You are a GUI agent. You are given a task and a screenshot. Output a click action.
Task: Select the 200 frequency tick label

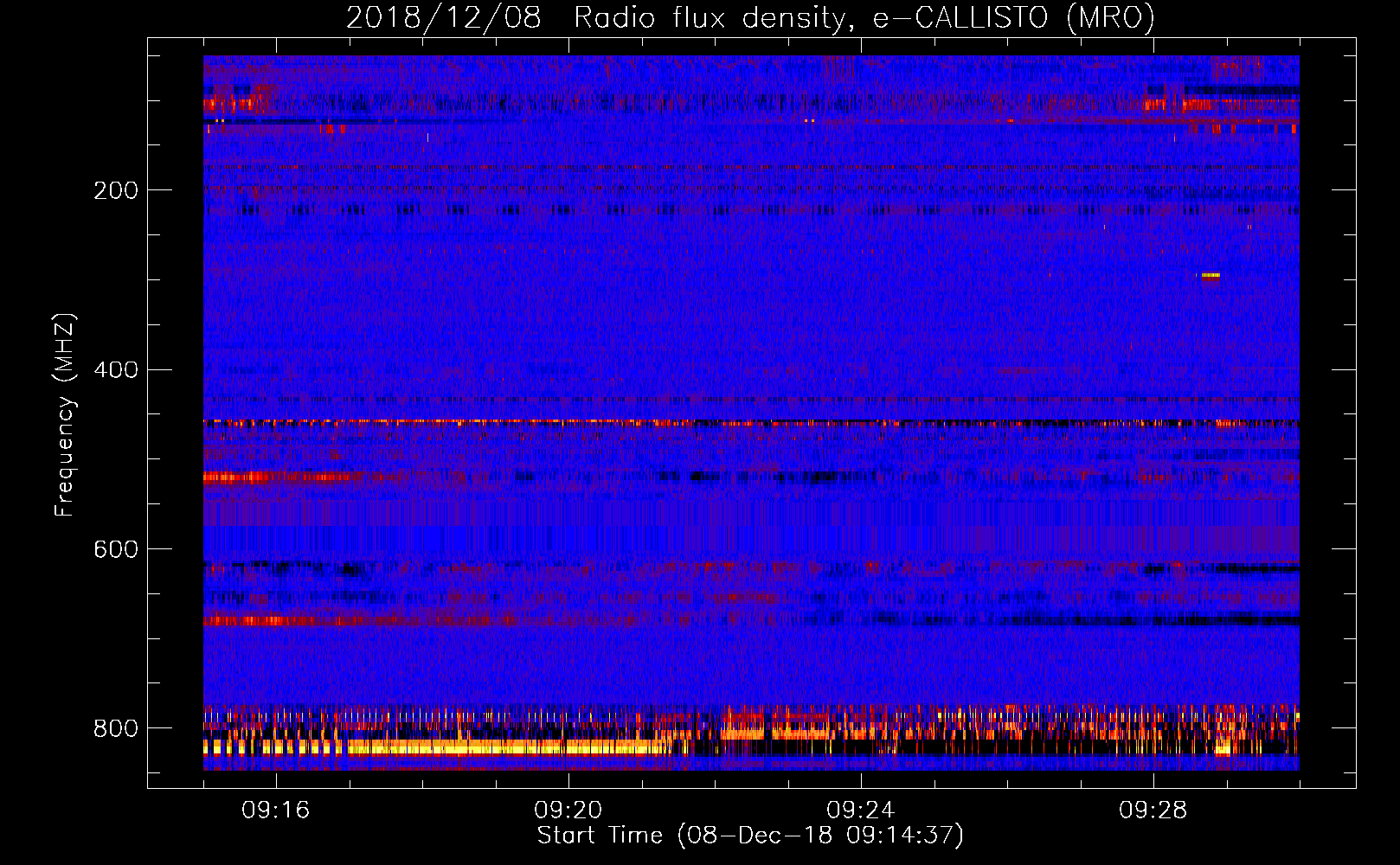pos(116,190)
